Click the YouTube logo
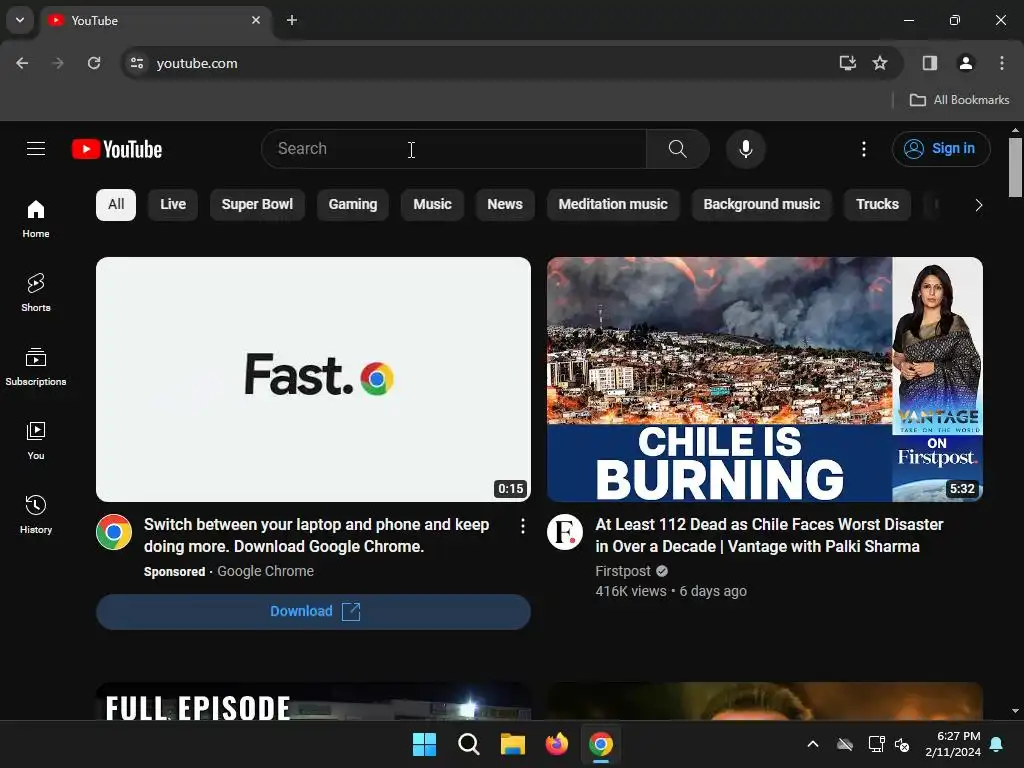 pyautogui.click(x=117, y=149)
